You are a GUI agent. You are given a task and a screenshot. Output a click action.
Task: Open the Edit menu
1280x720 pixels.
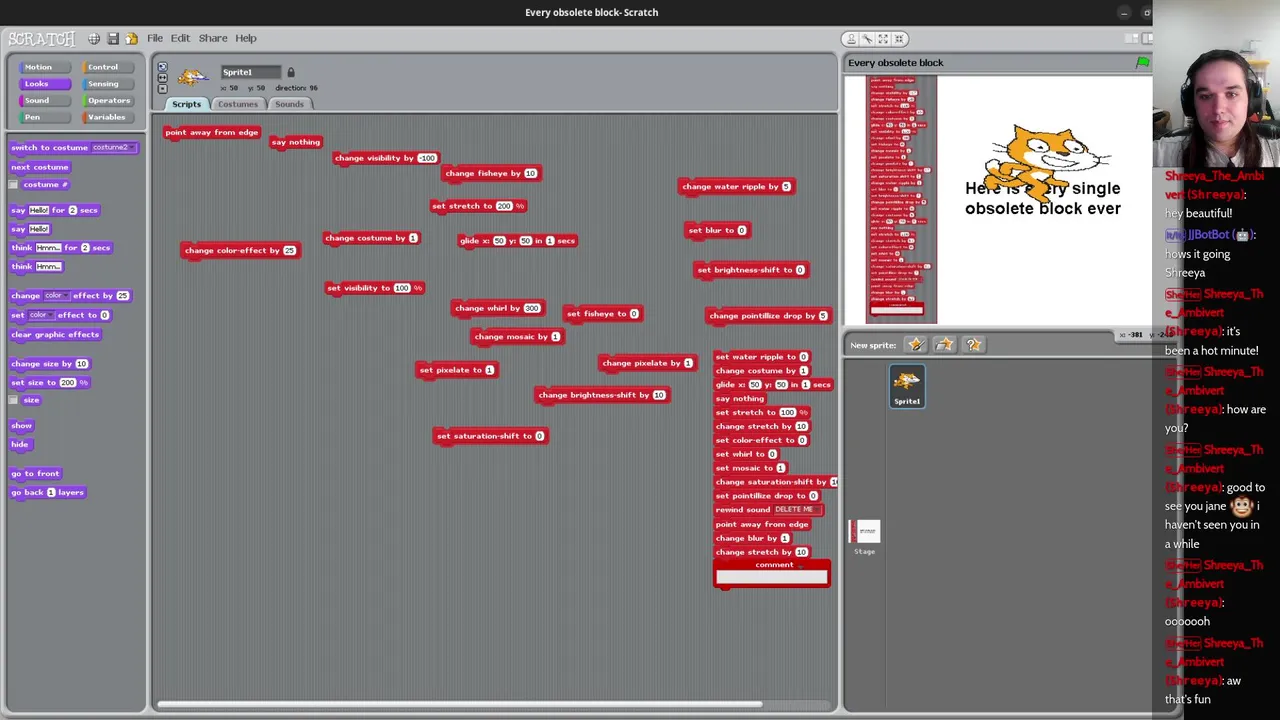coord(180,38)
